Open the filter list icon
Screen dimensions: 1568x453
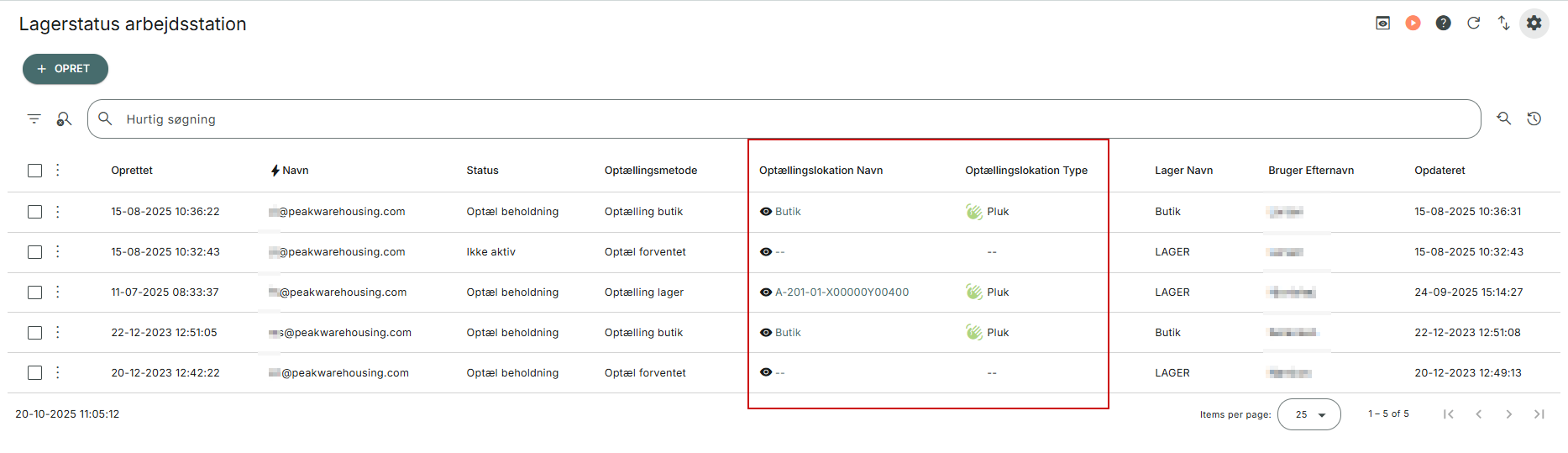(34, 119)
